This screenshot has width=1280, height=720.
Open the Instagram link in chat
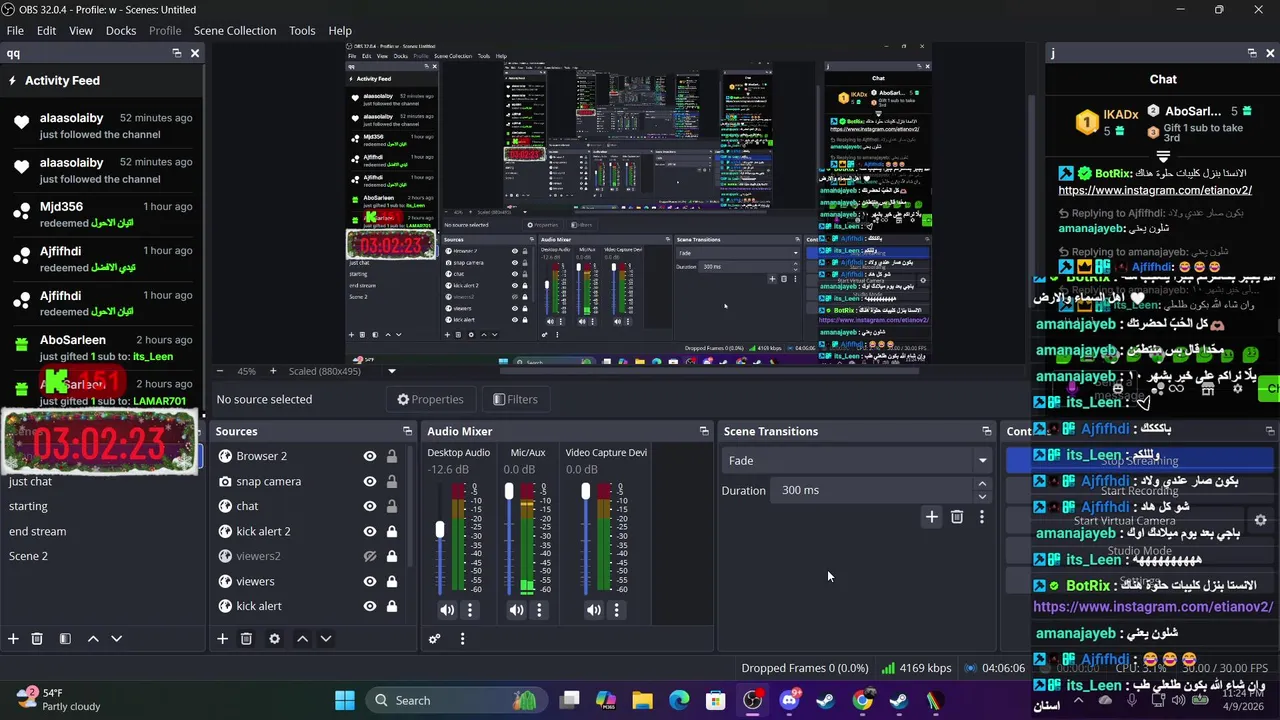click(1154, 190)
